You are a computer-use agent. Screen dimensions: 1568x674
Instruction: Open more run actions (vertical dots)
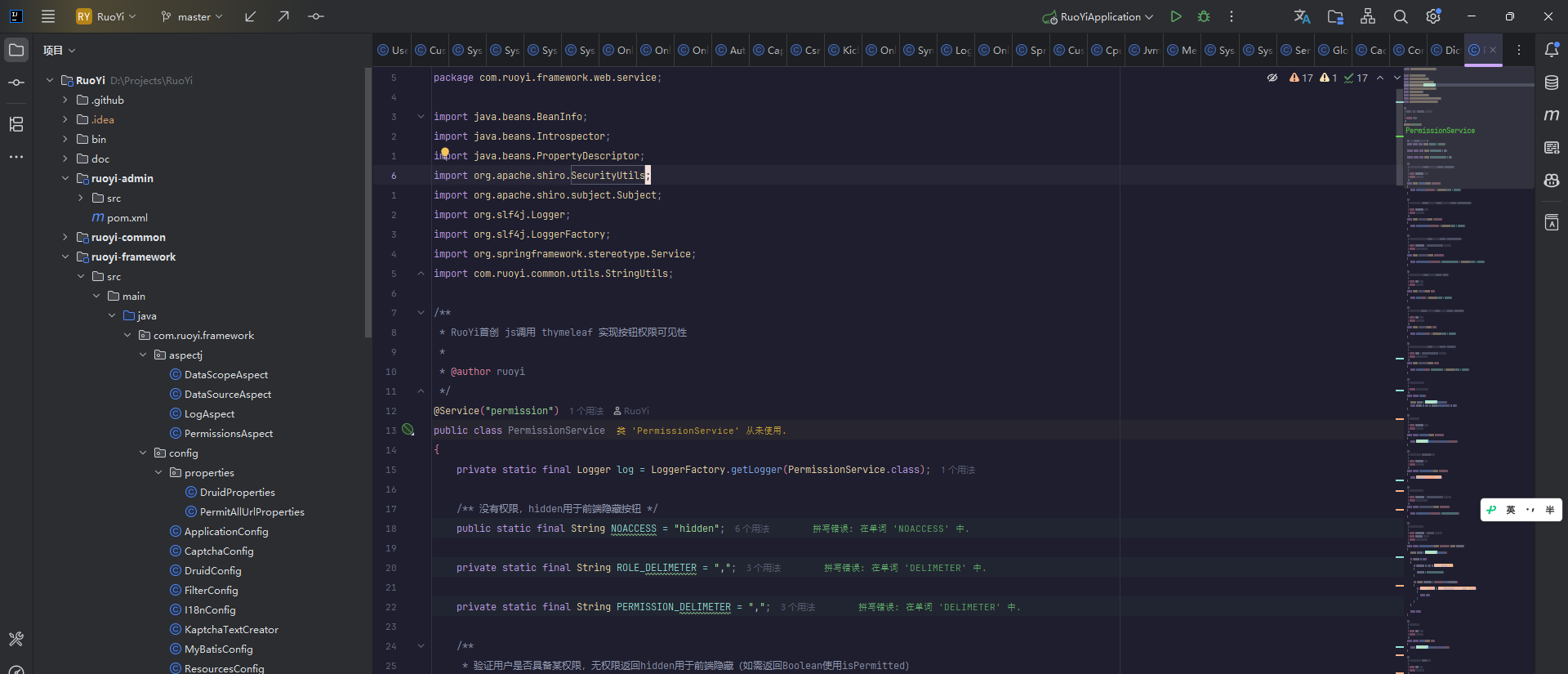(x=1232, y=16)
